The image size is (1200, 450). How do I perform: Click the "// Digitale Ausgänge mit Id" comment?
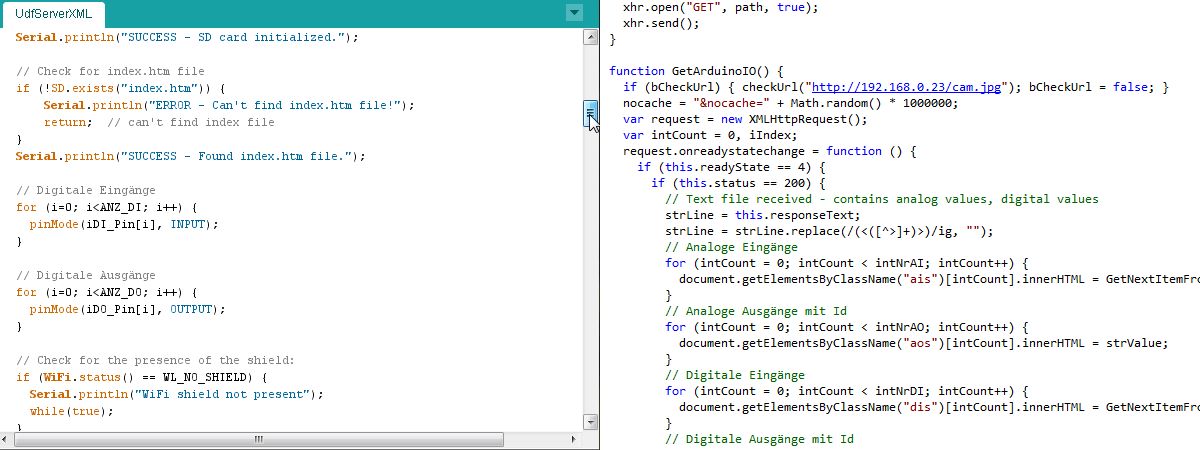click(x=759, y=439)
